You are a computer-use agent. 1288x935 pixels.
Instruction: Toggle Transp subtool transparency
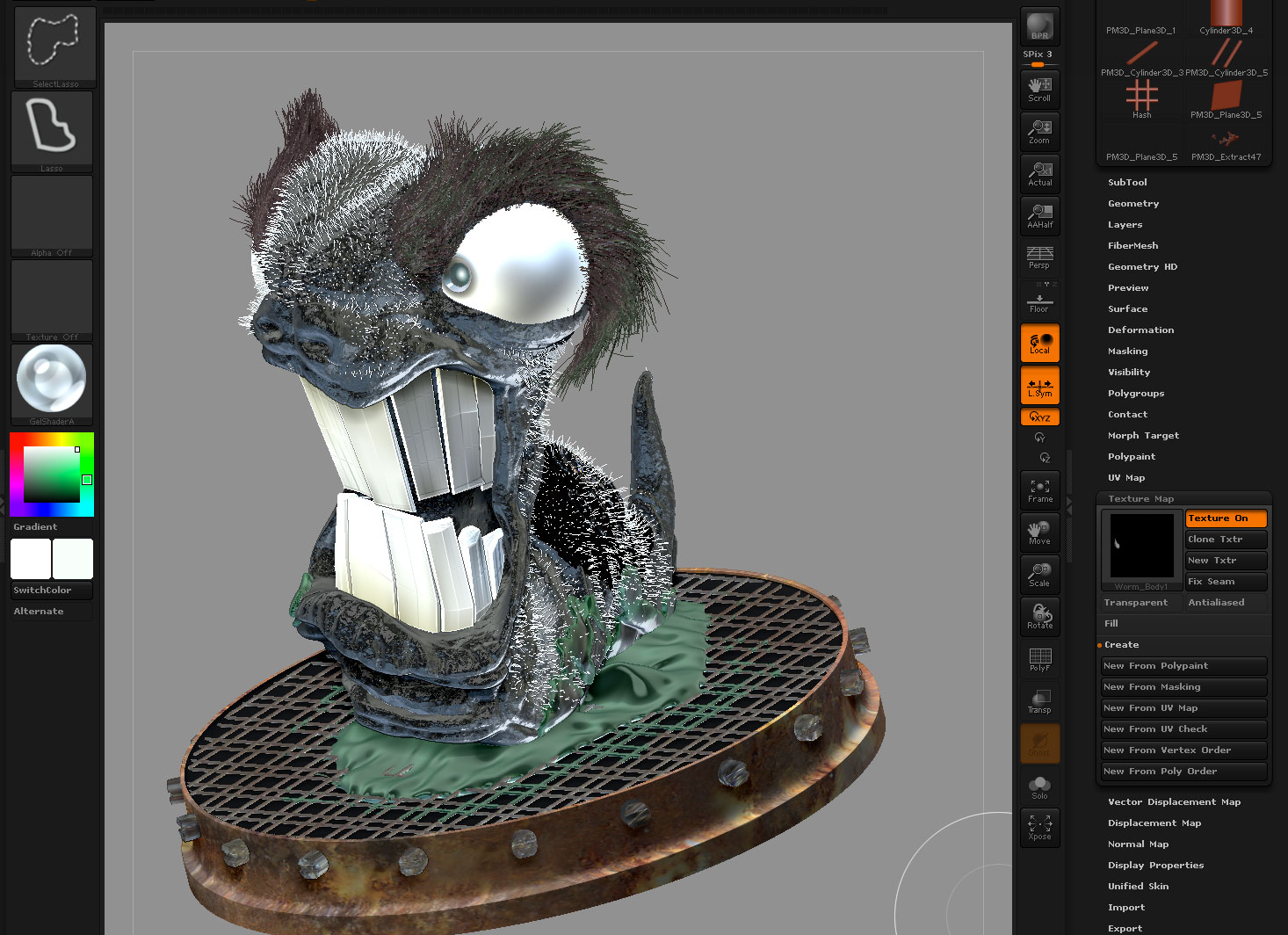1039,700
